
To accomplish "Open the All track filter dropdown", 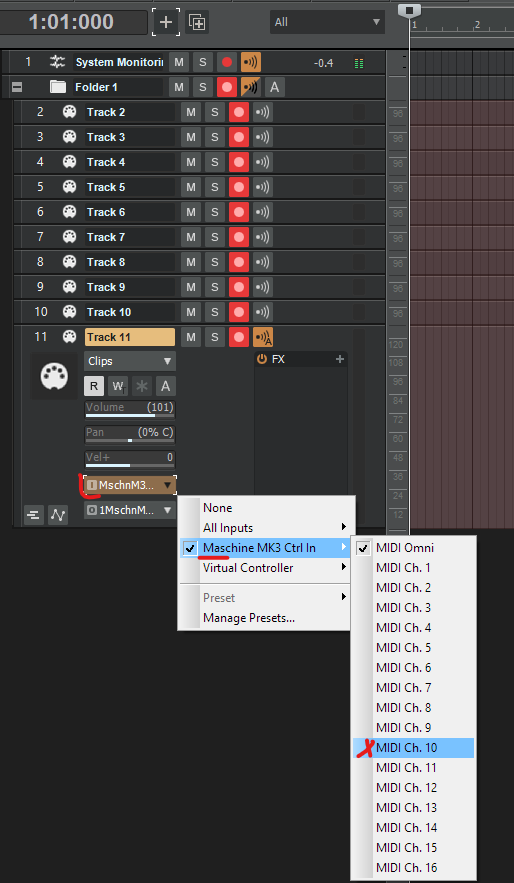I will coord(327,23).
